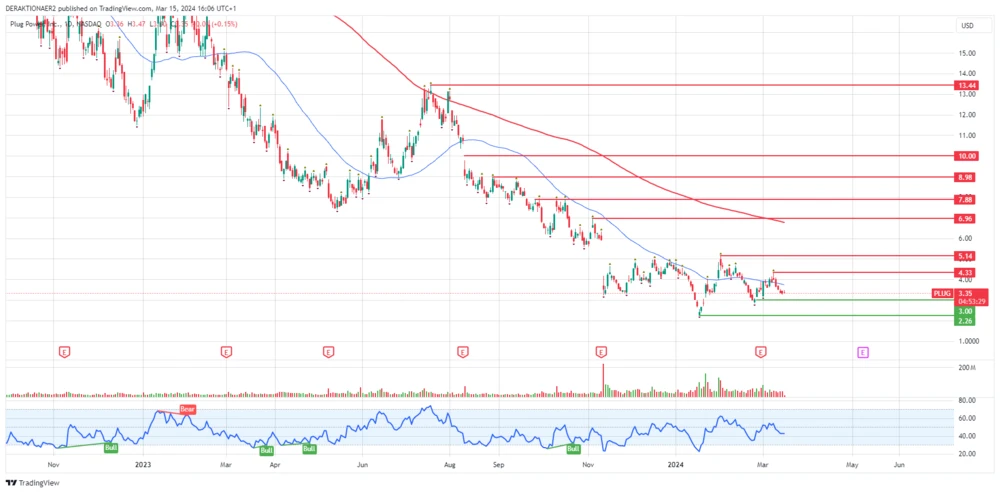Click the 5.14 resistance level label
The image size is (1000, 493).
[964, 256]
